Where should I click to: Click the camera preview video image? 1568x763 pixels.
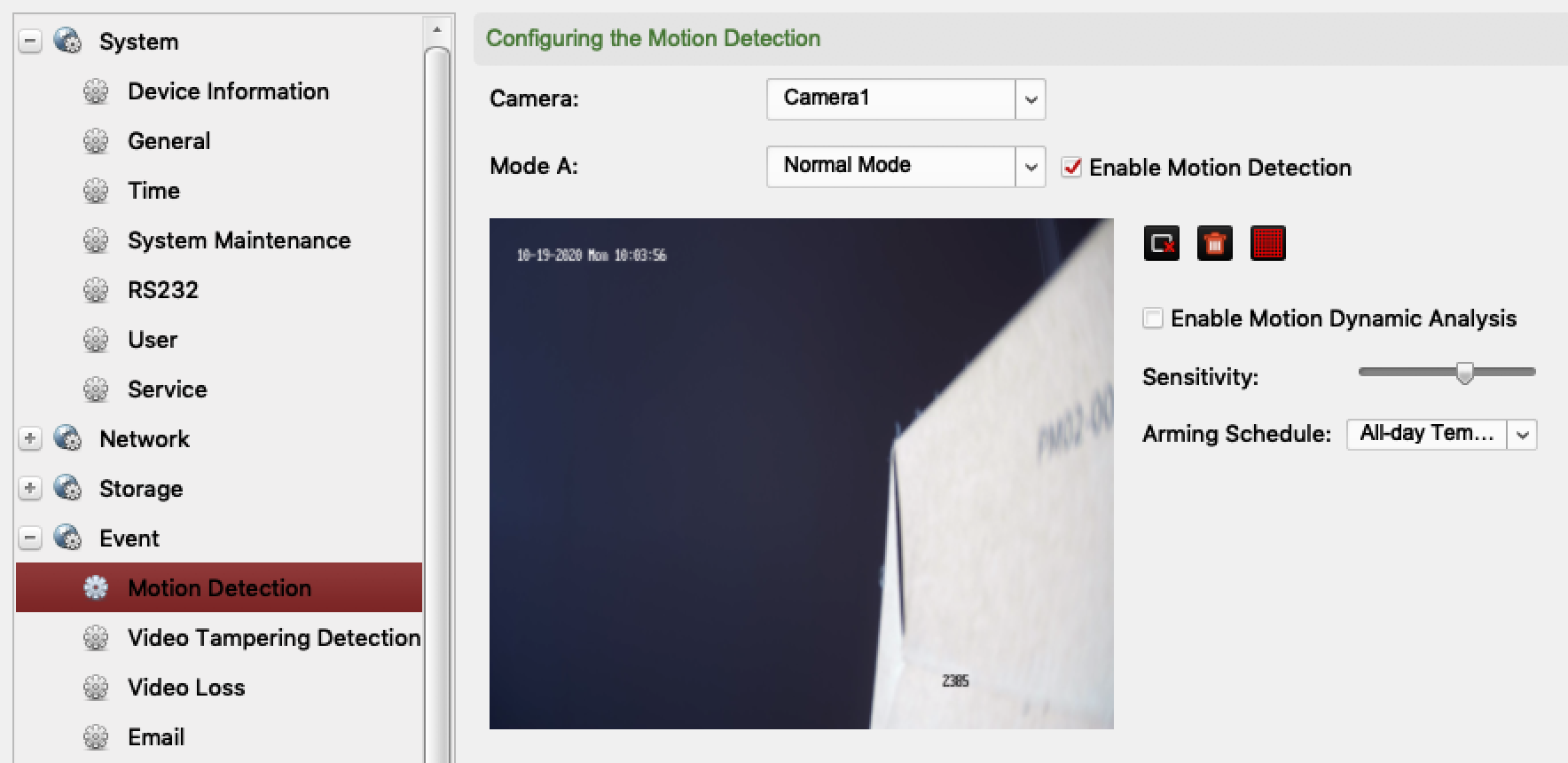pos(801,474)
